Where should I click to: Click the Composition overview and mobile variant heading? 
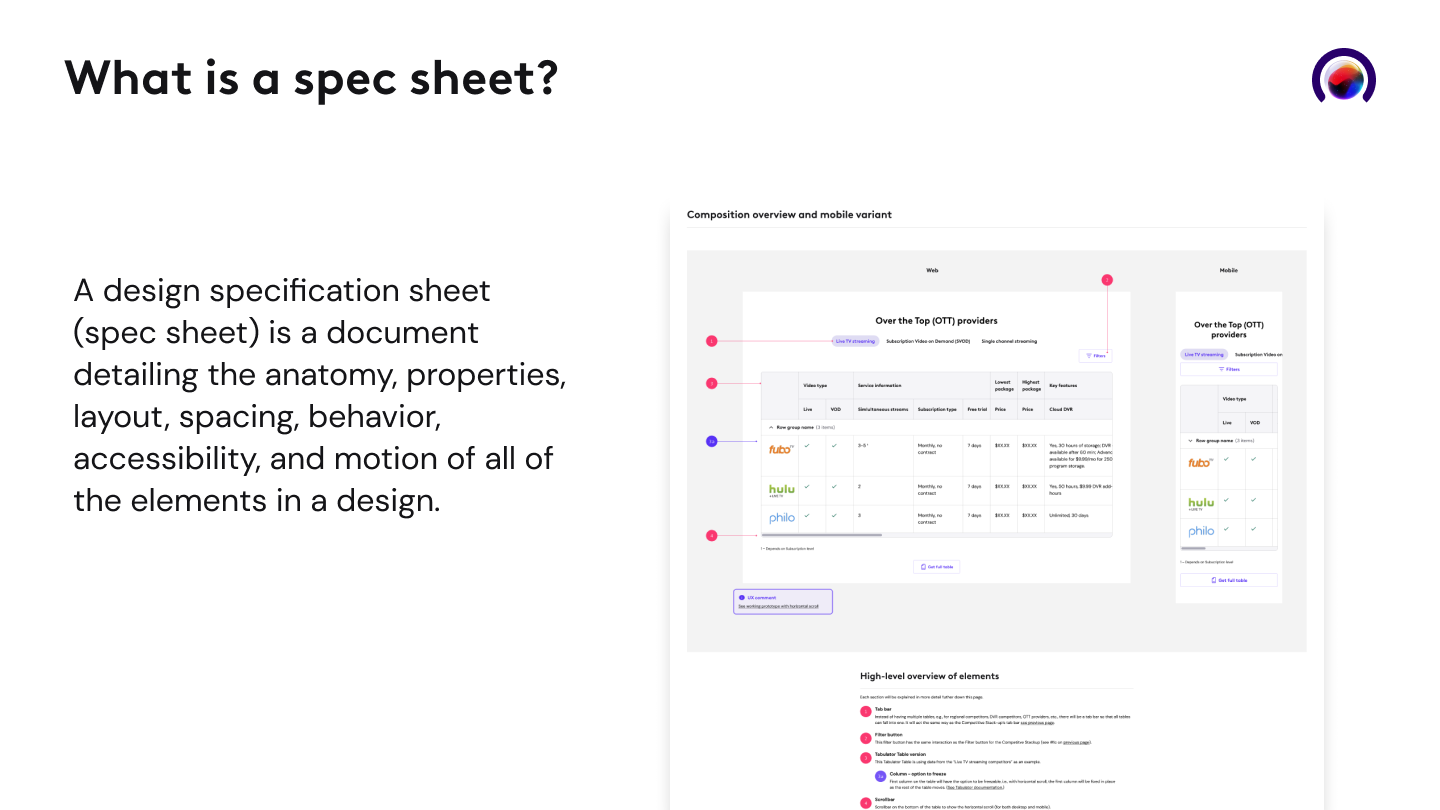(789, 215)
